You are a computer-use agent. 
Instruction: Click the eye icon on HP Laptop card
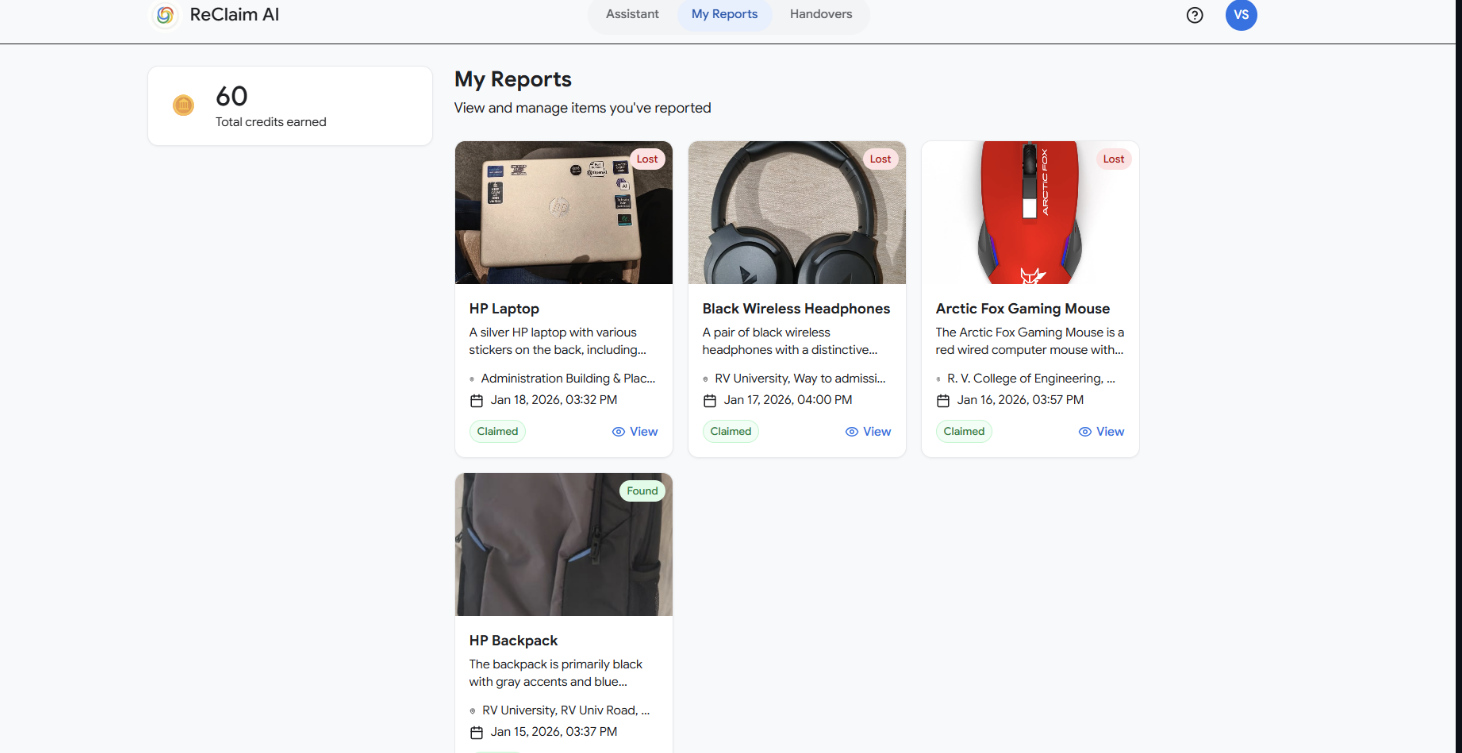(618, 432)
